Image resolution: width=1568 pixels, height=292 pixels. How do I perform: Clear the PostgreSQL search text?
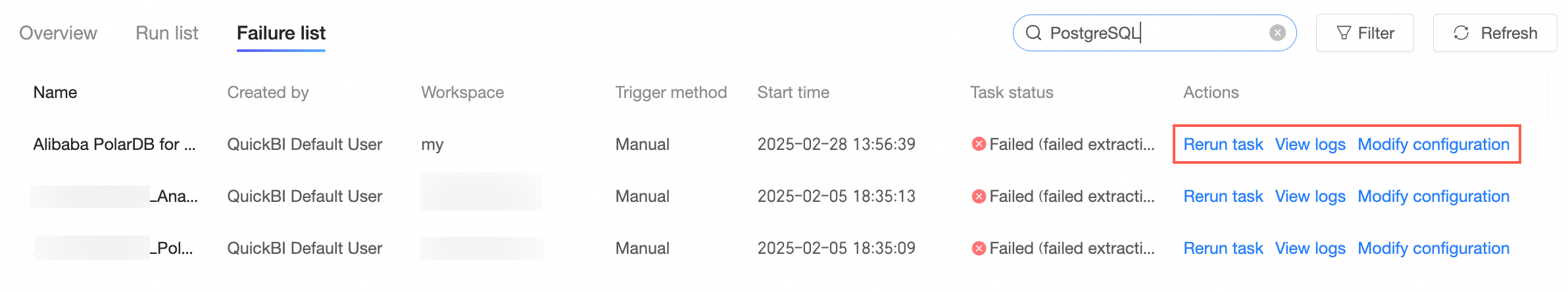coord(1277,33)
